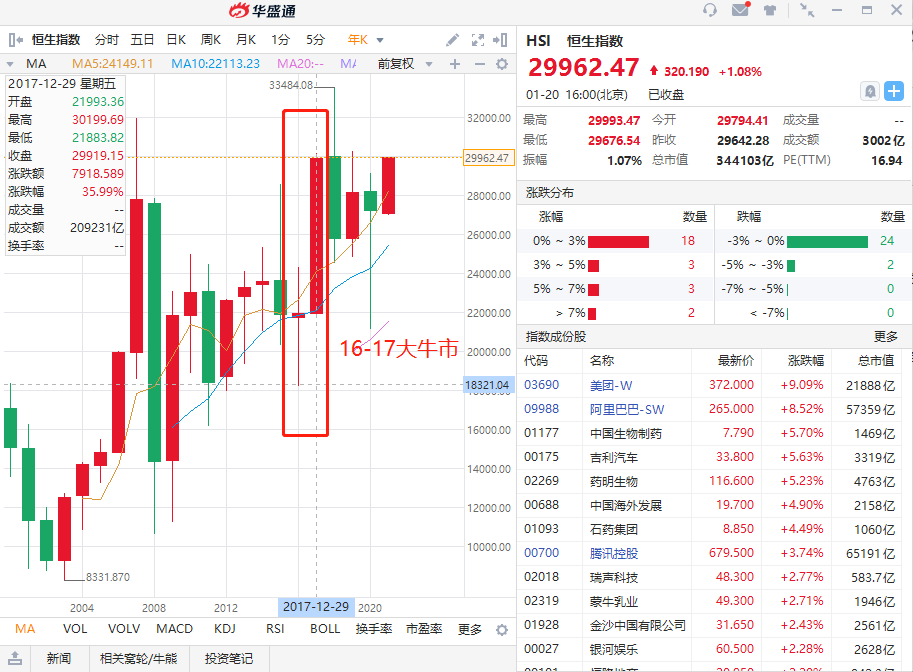Select 药明生物 row
Screen dimensions: 913x672
pos(709,481)
